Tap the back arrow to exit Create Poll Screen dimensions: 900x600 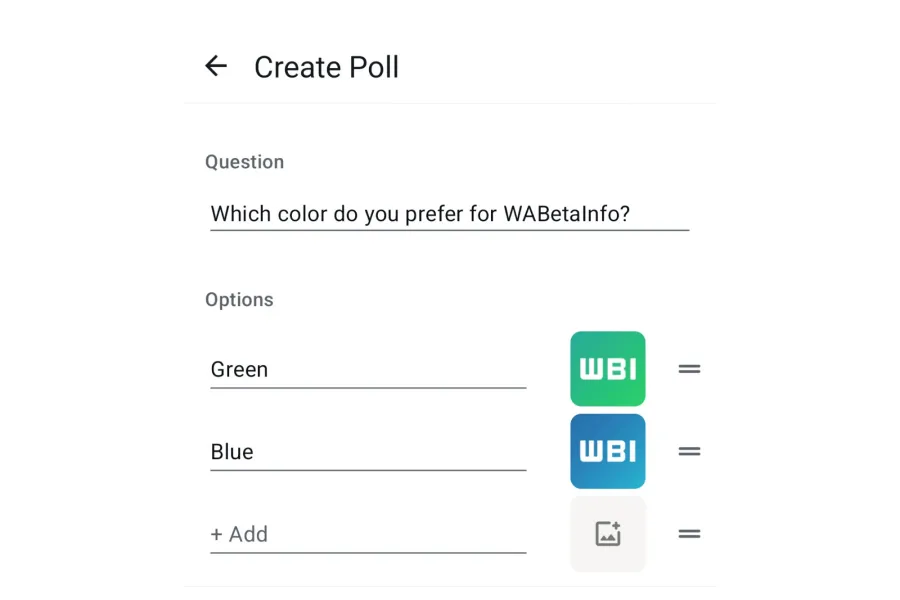(x=216, y=66)
